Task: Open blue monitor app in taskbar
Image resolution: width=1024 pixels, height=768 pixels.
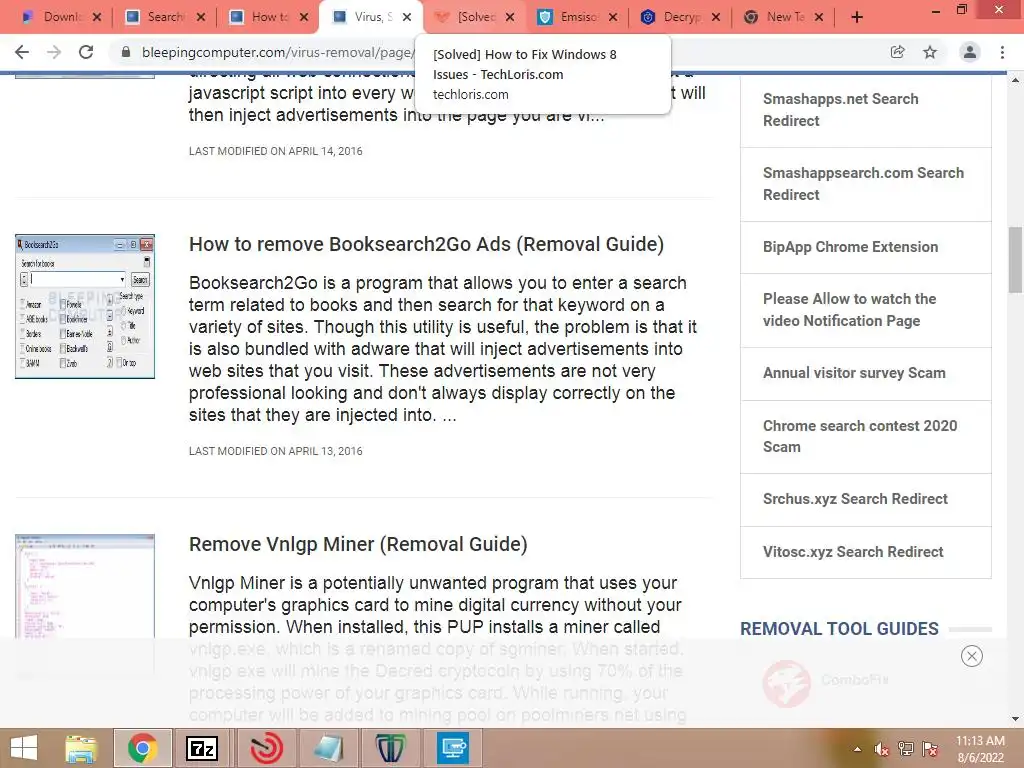Action: click(x=453, y=748)
